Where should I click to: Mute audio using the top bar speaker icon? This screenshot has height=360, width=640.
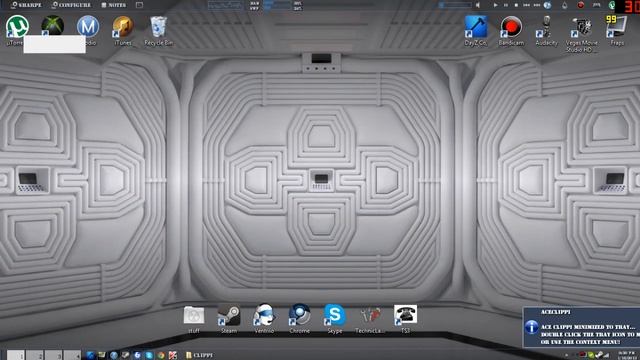pos(478,5)
